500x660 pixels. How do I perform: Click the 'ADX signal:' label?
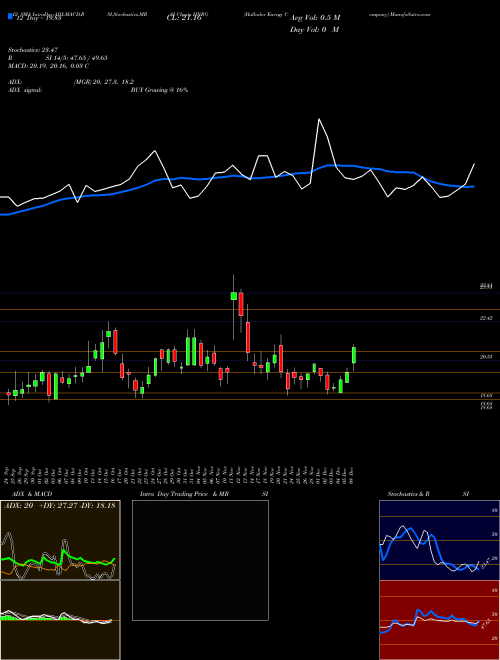(x=24, y=90)
